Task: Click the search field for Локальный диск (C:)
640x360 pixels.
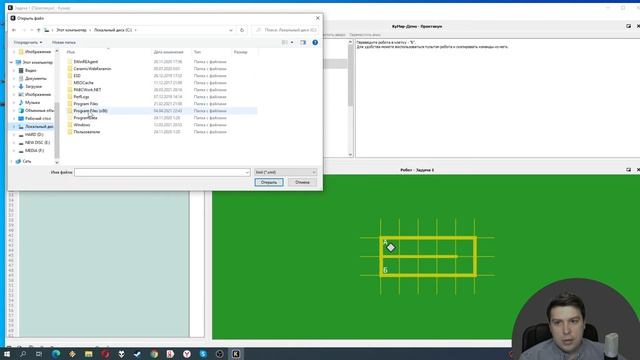Action: pos(286,30)
